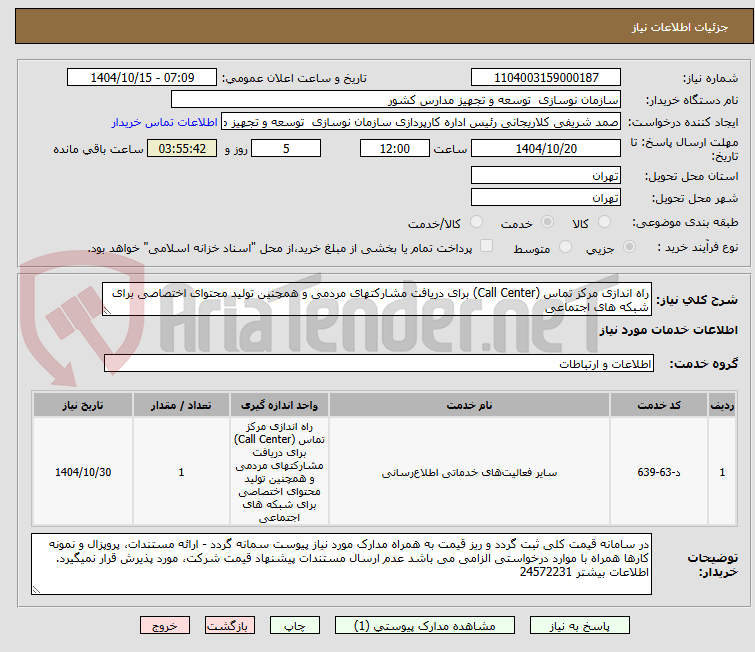
Task: Select the متوسط purchase type radio
Action: coord(565,247)
